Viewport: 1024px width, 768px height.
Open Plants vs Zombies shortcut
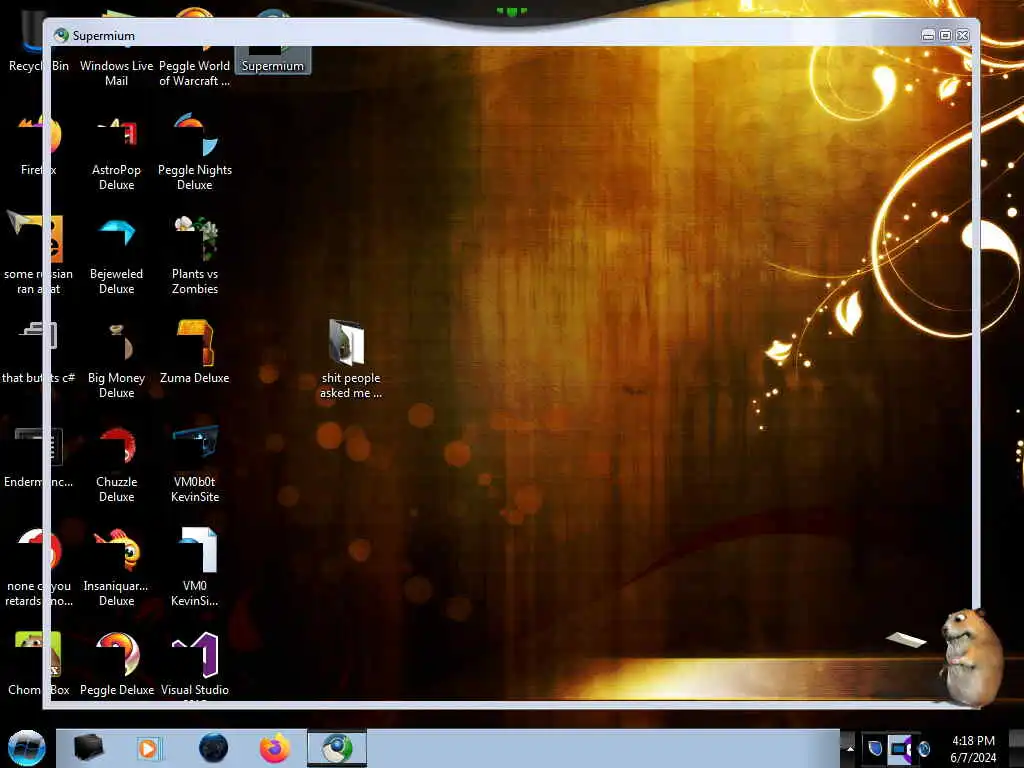(x=195, y=255)
